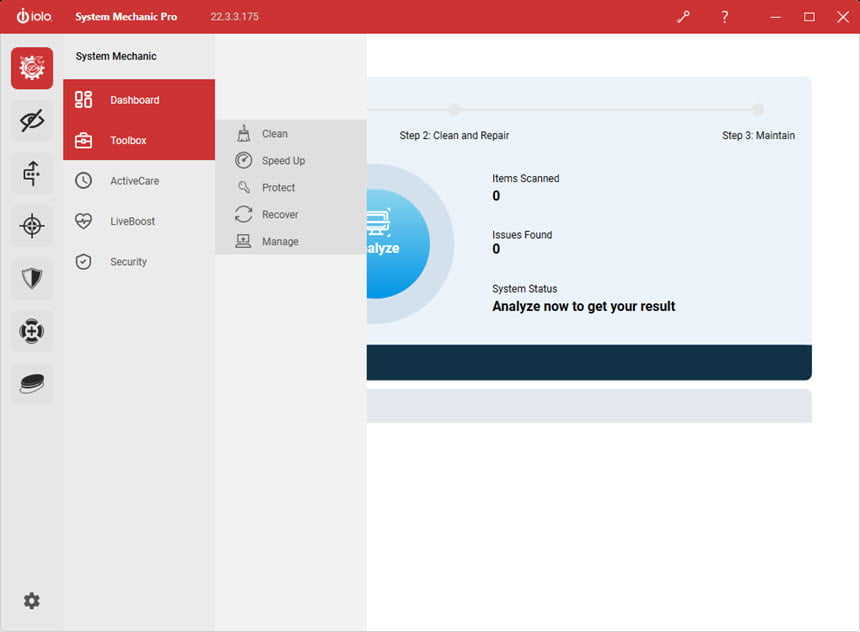
Task: Click the ActiveCare clock icon
Action: tap(83, 180)
